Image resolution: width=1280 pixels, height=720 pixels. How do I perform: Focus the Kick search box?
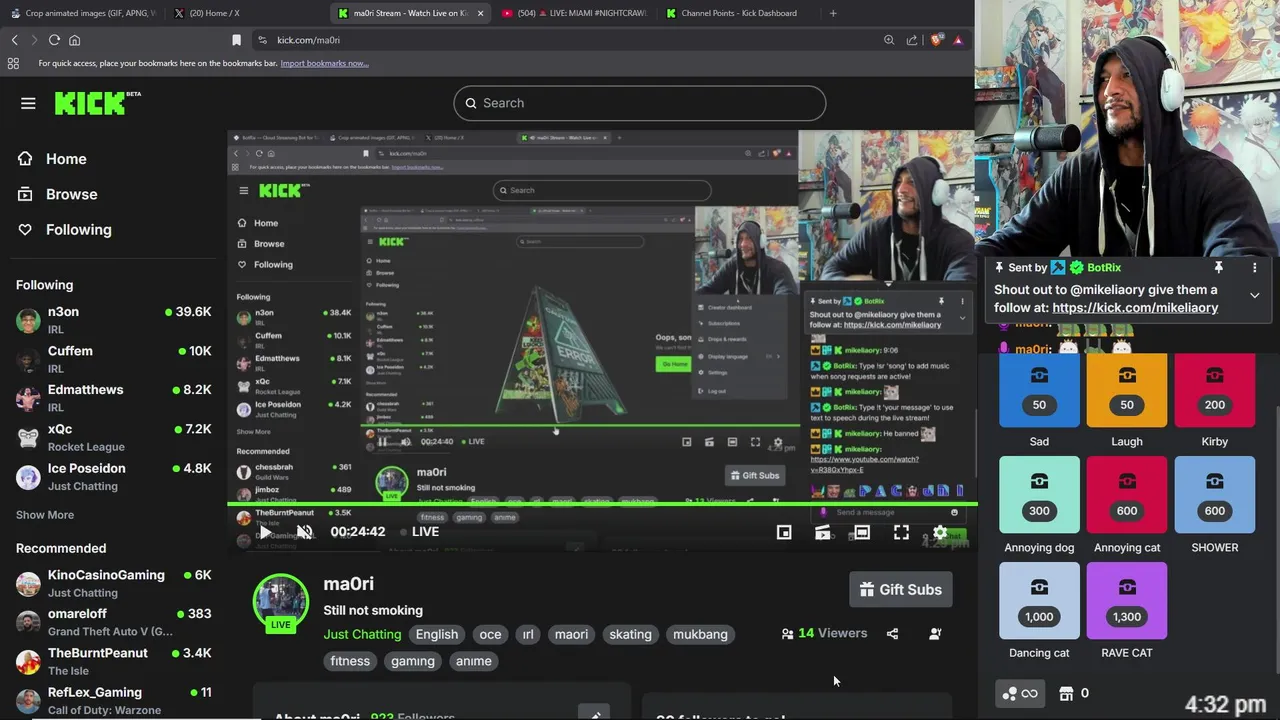(x=640, y=103)
